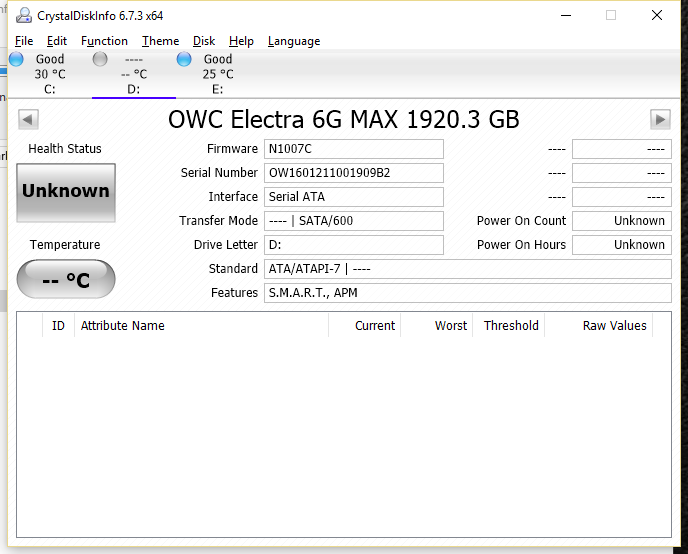Viewport: 688px width, 554px height.
Task: Click the 25 °C reading for E: drive
Action: point(218,74)
